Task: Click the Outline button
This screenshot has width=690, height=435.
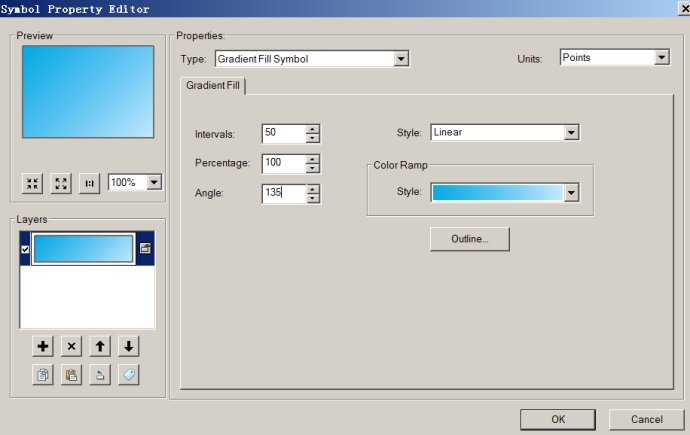Action: coord(470,239)
